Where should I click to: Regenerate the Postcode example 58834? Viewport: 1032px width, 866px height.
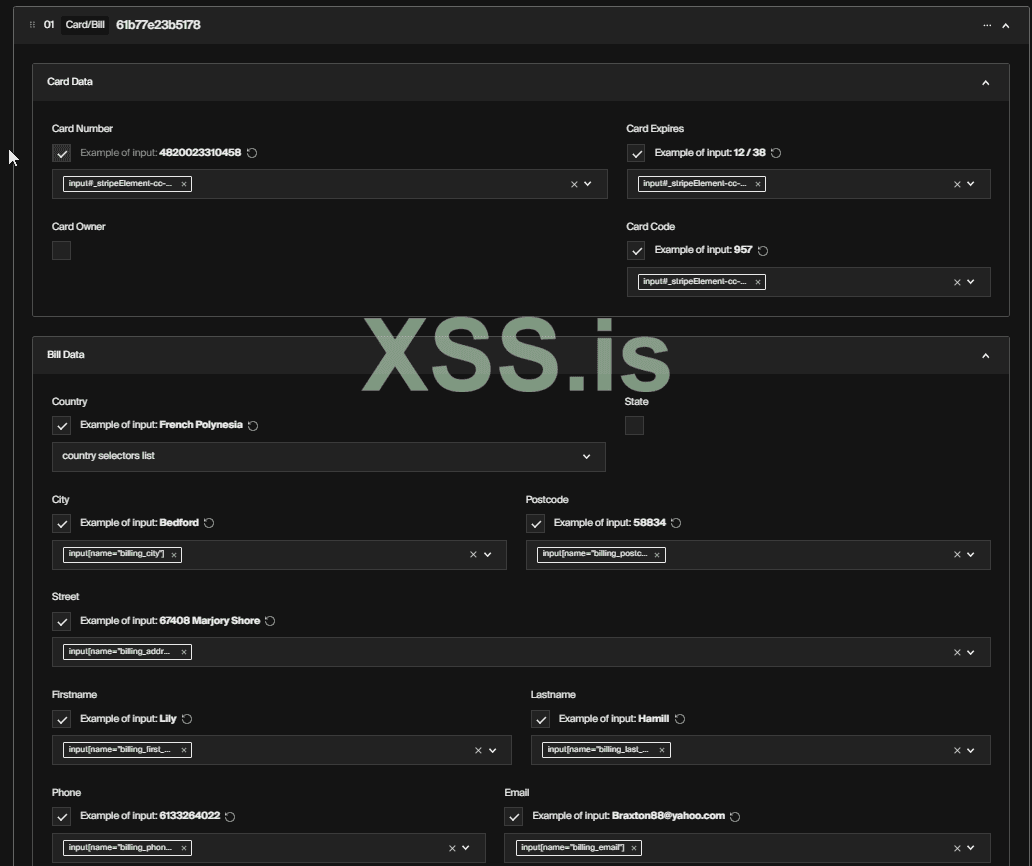[x=676, y=523]
